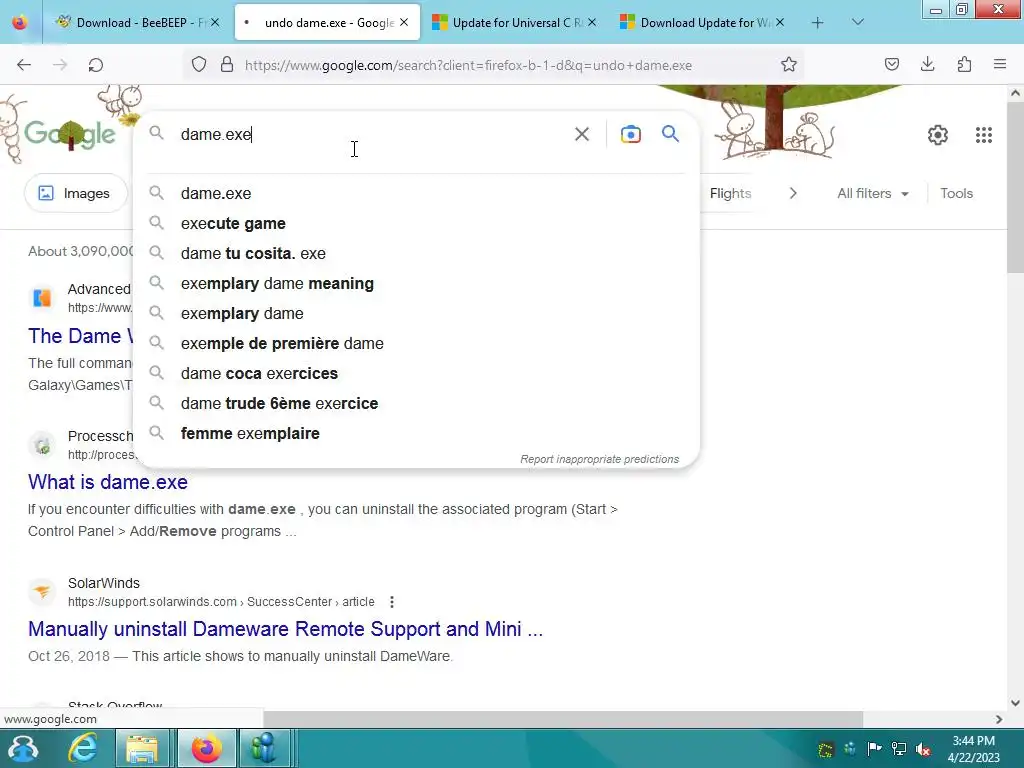Image resolution: width=1024 pixels, height=768 pixels.
Task: Click Report inappropriate predictions
Action: [600, 459]
